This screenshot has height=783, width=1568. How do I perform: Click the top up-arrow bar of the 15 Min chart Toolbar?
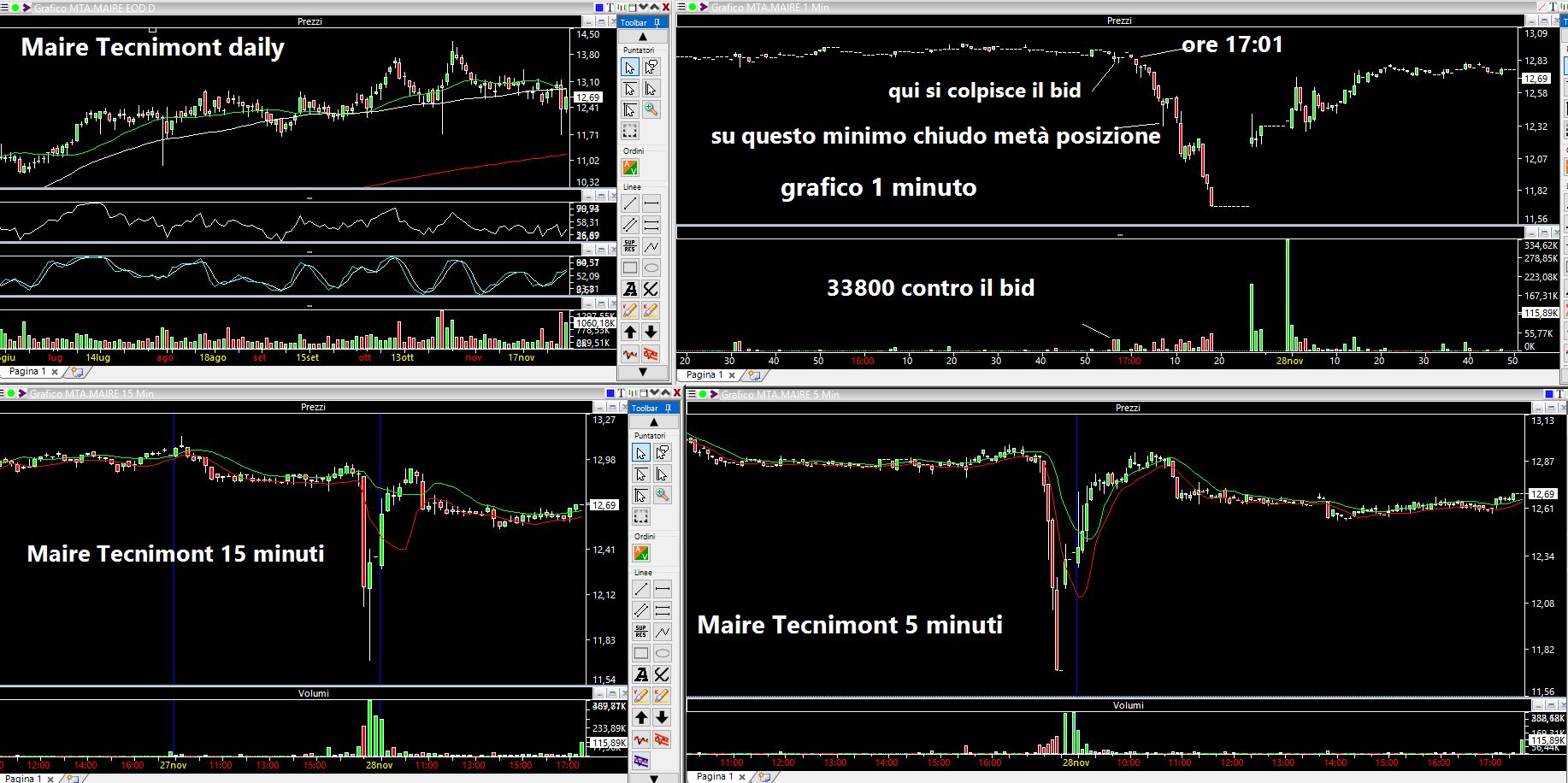pos(653,422)
